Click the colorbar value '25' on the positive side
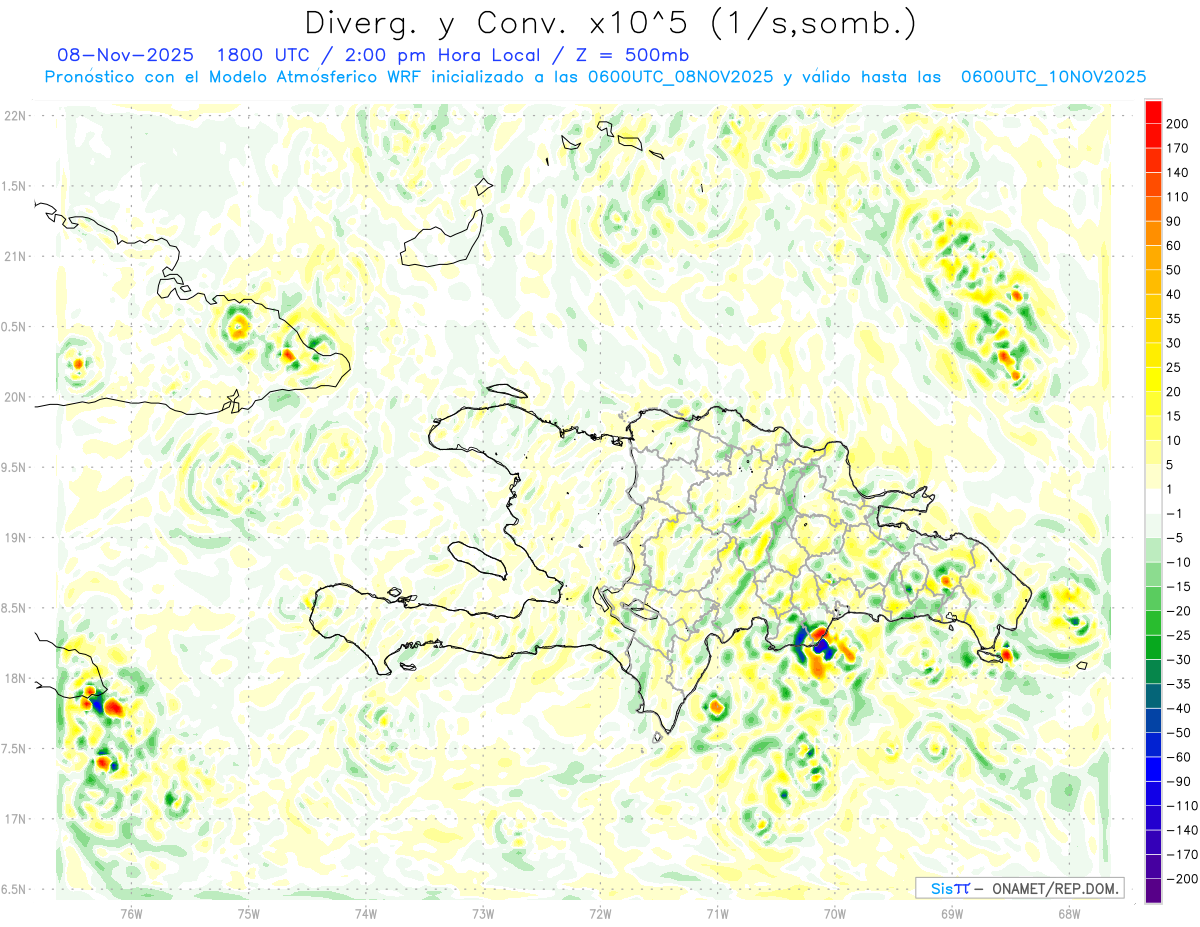Viewport: 1200px width, 927px height. [x=1175, y=368]
